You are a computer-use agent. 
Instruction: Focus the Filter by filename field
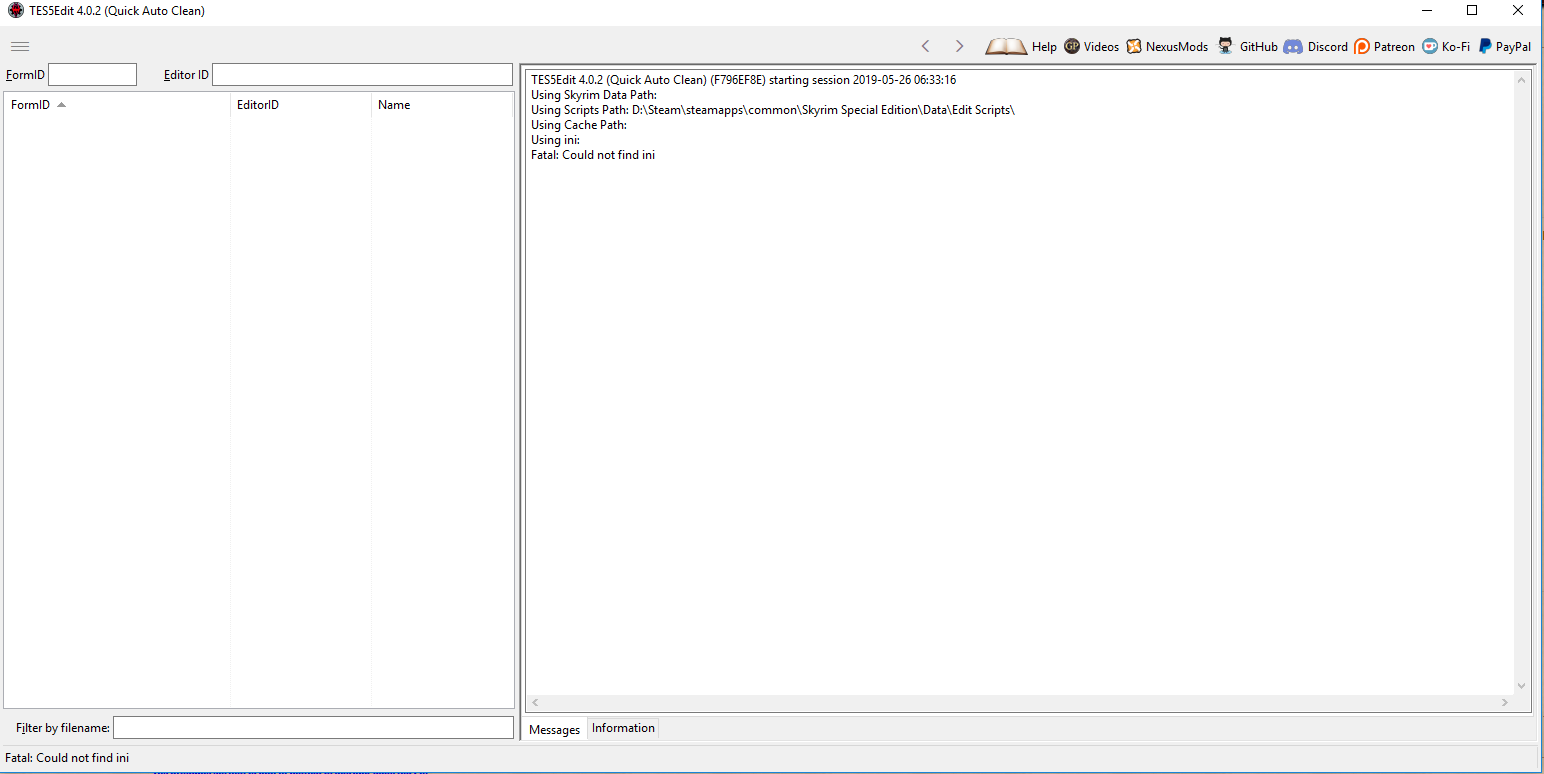point(313,728)
